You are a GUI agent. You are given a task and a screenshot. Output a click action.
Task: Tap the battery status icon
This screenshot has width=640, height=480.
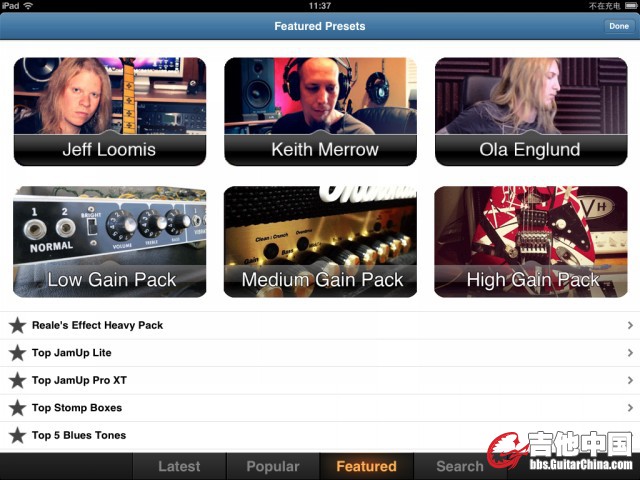(630, 6)
